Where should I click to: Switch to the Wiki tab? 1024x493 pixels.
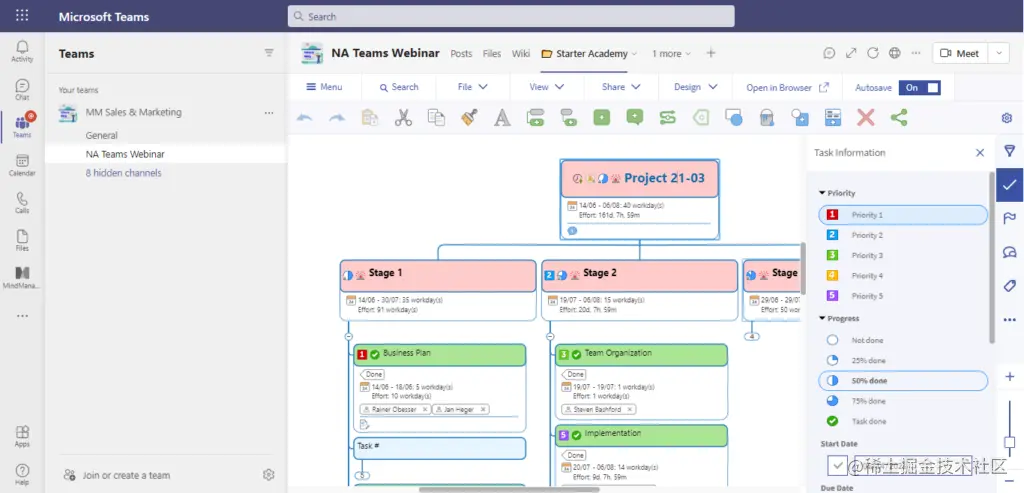(520, 54)
